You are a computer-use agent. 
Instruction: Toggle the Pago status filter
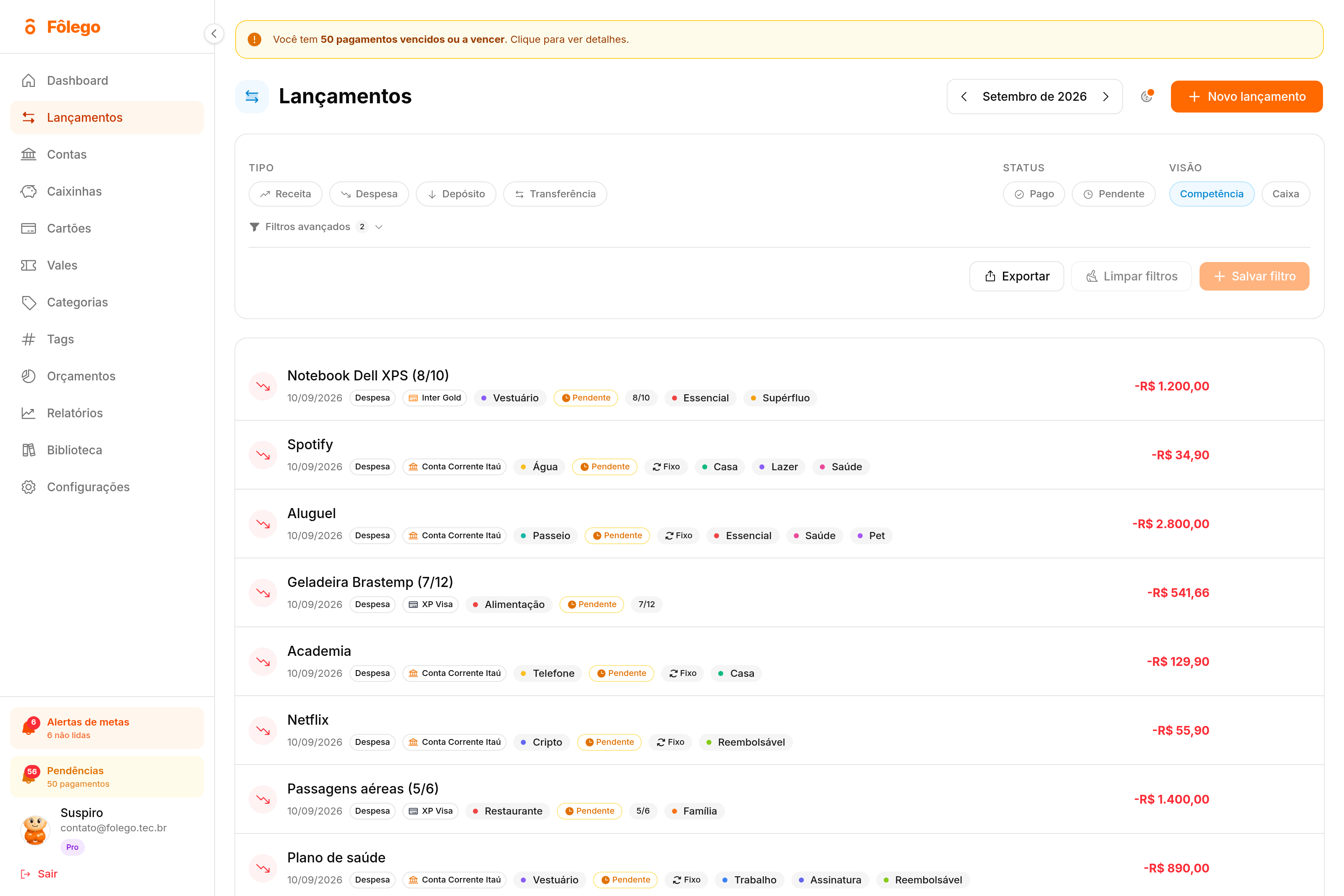1034,194
